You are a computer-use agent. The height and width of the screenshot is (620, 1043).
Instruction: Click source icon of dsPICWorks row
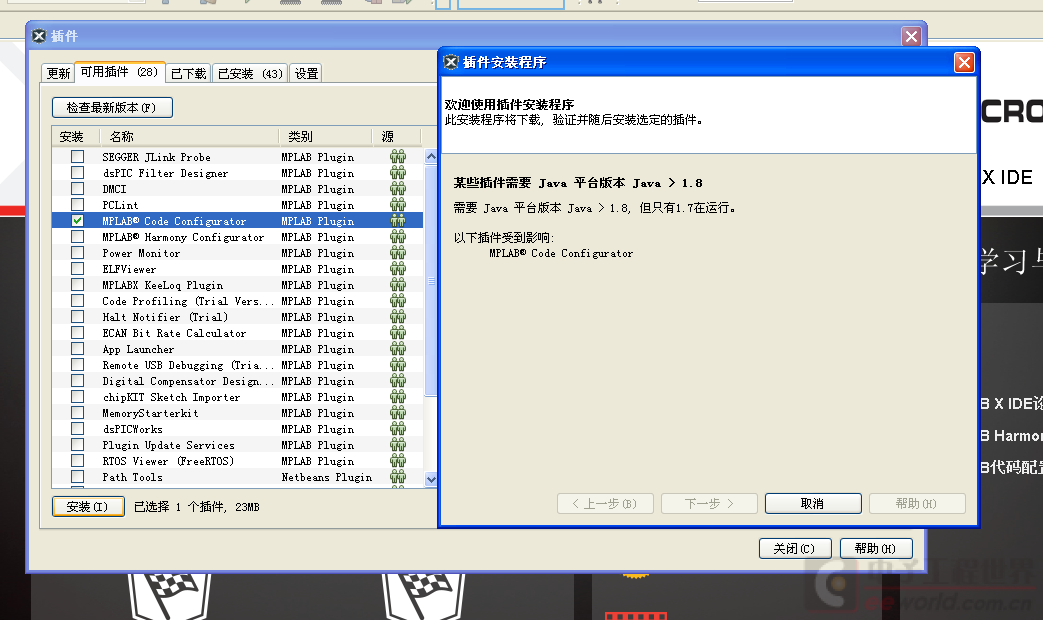pyautogui.click(x=398, y=428)
